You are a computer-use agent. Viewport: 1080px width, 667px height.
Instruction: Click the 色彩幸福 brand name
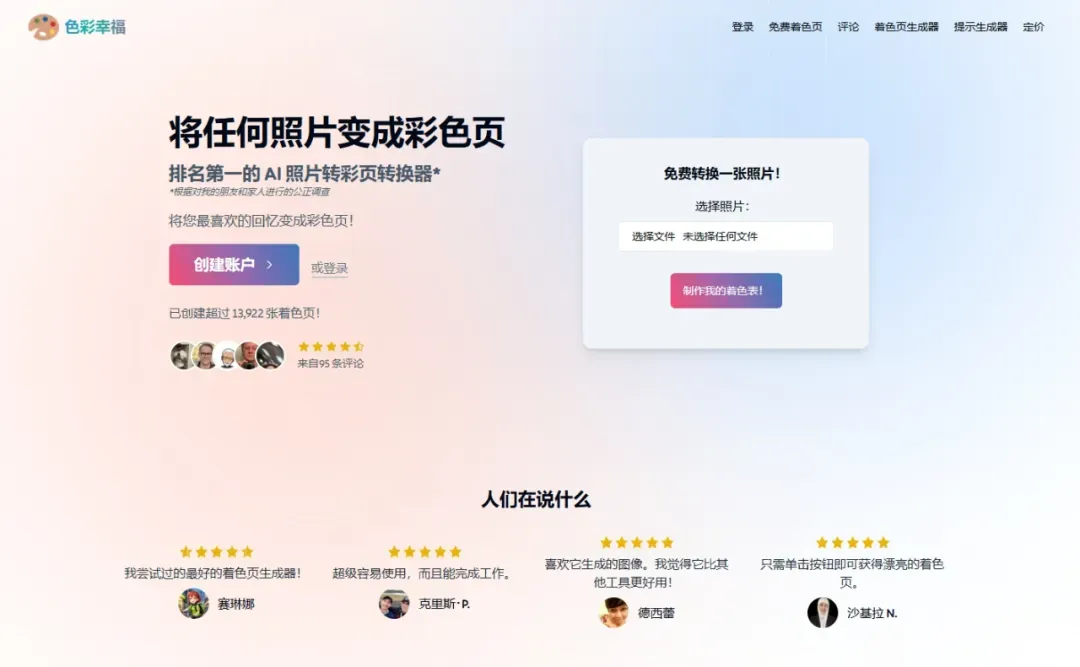(x=95, y=27)
